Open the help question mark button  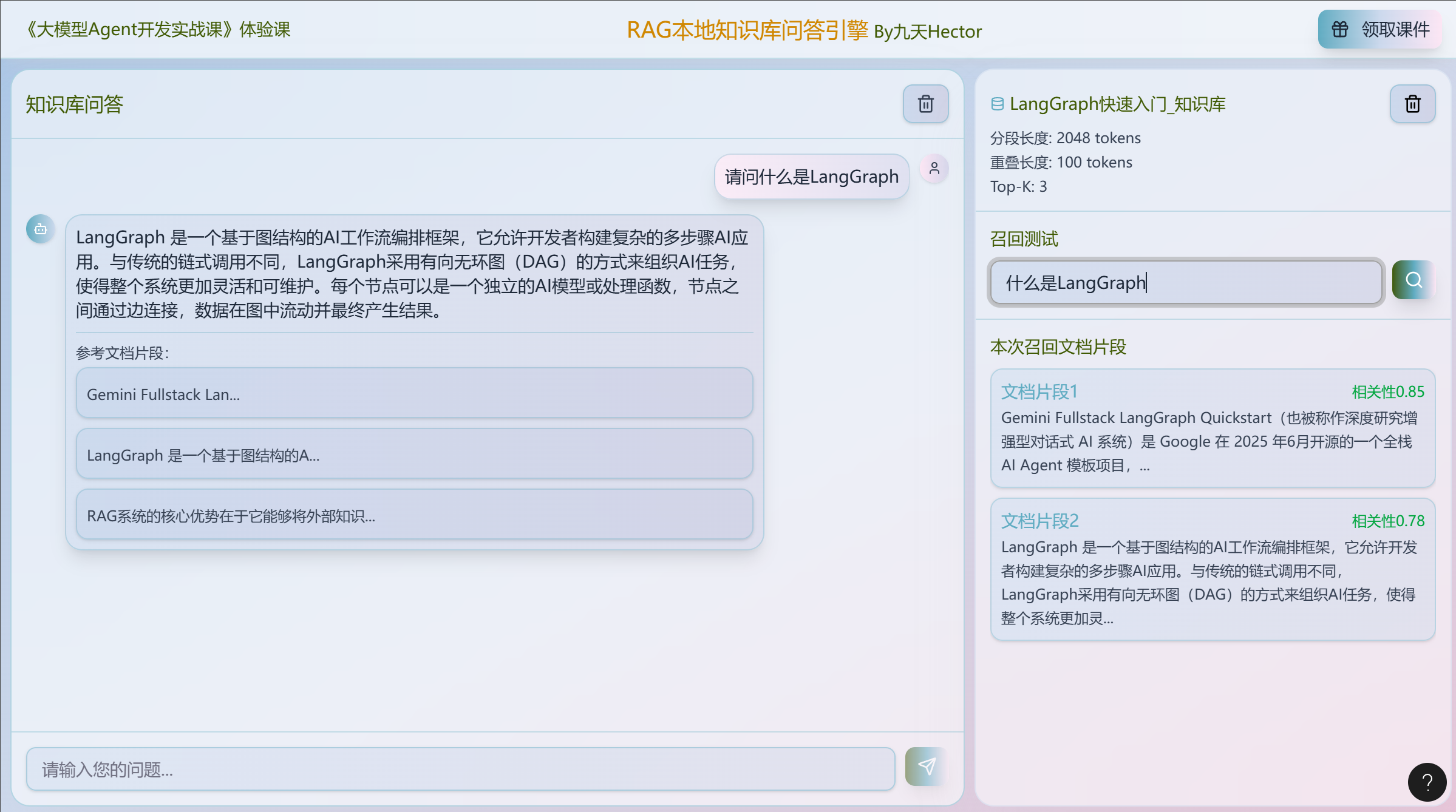click(x=1427, y=782)
